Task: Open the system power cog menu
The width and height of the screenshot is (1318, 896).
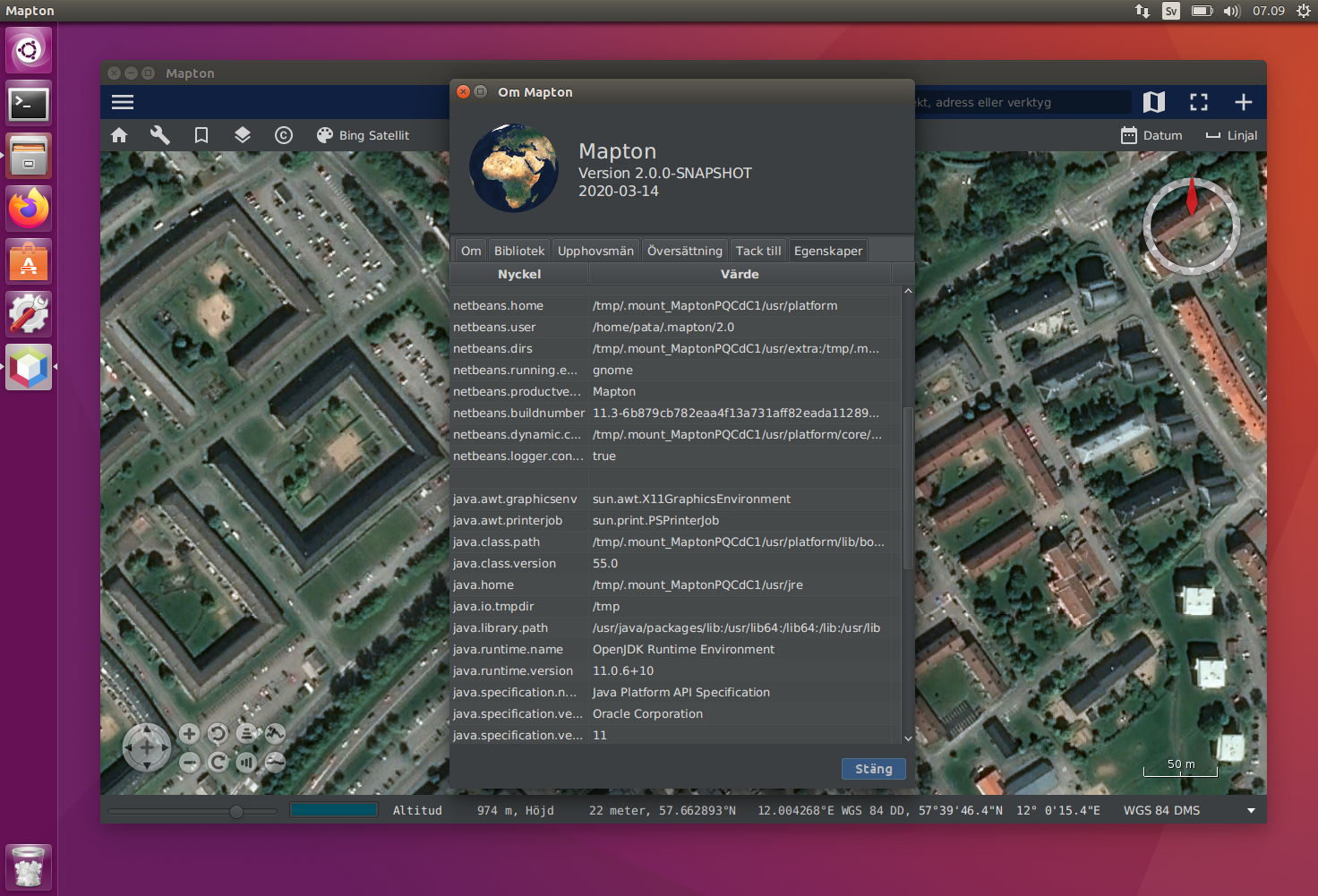Action: tap(1304, 11)
